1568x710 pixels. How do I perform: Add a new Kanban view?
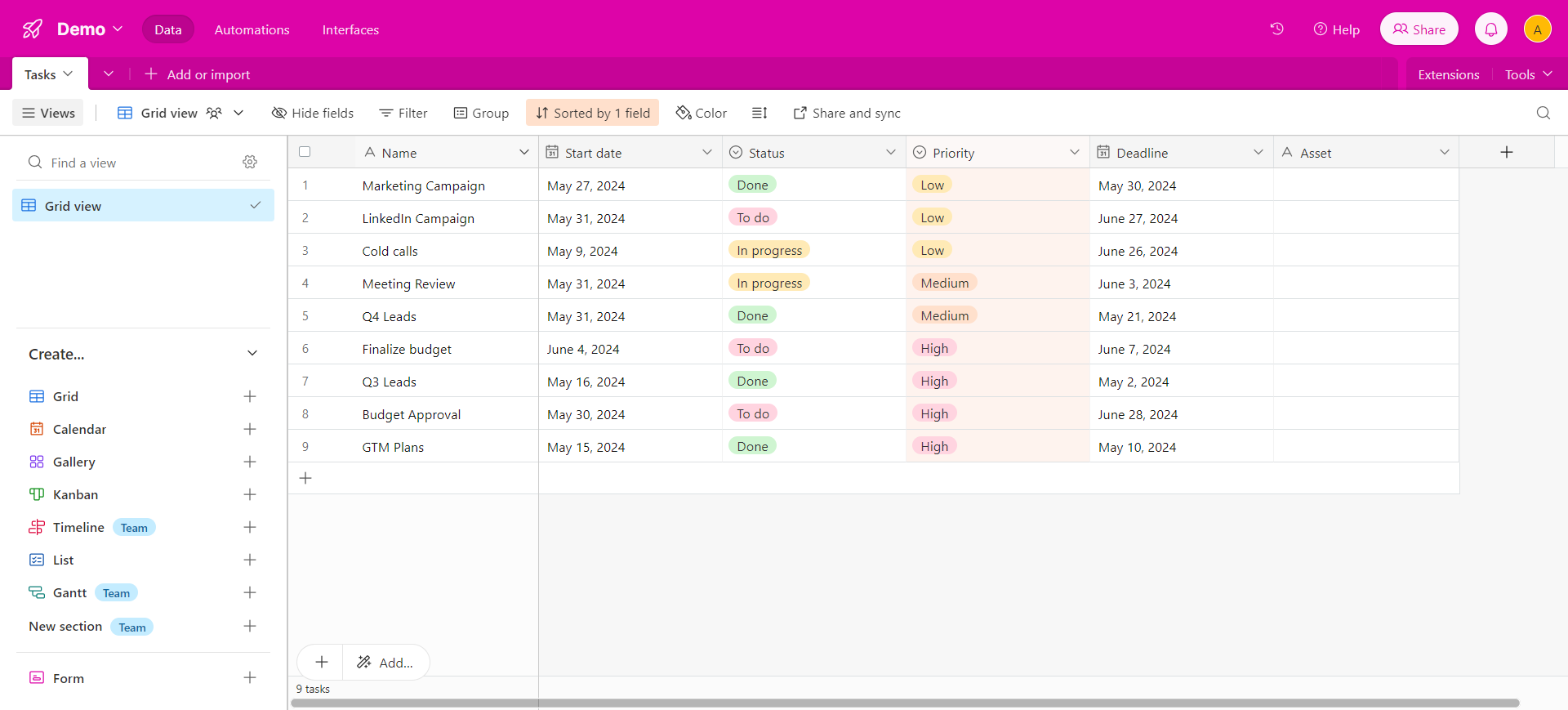[x=250, y=494]
